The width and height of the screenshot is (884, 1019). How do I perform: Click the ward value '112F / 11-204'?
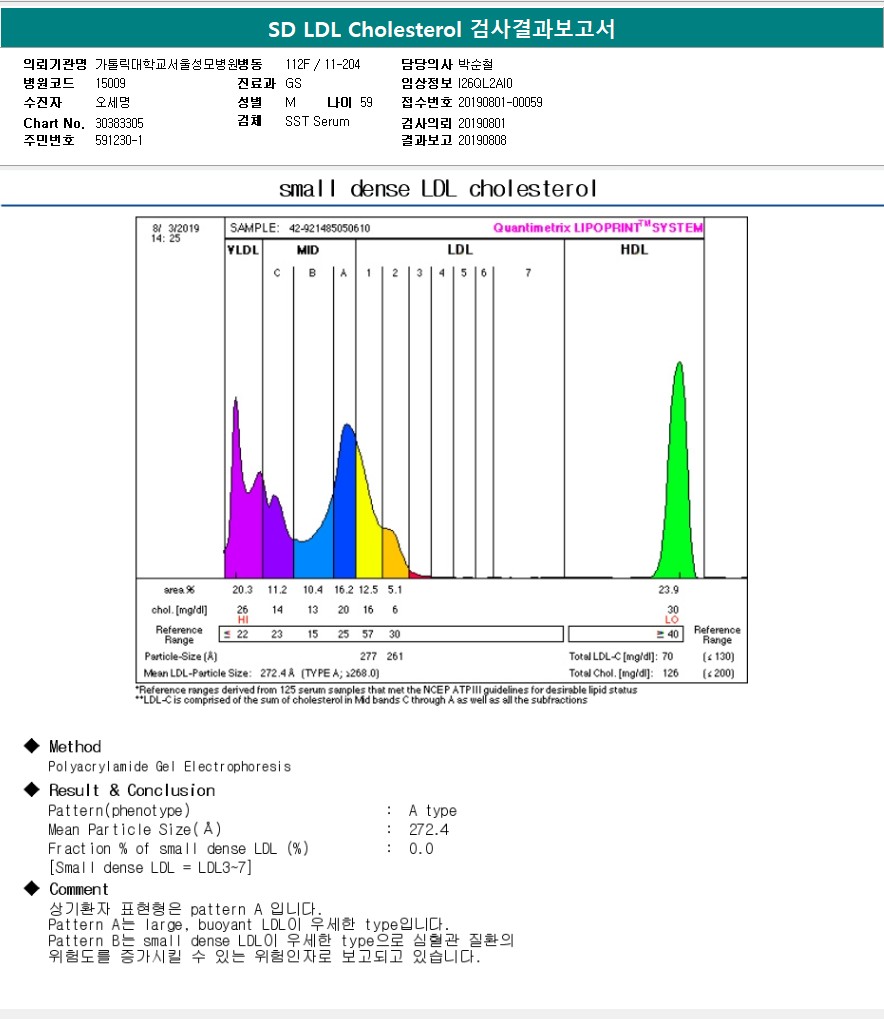click(x=322, y=64)
